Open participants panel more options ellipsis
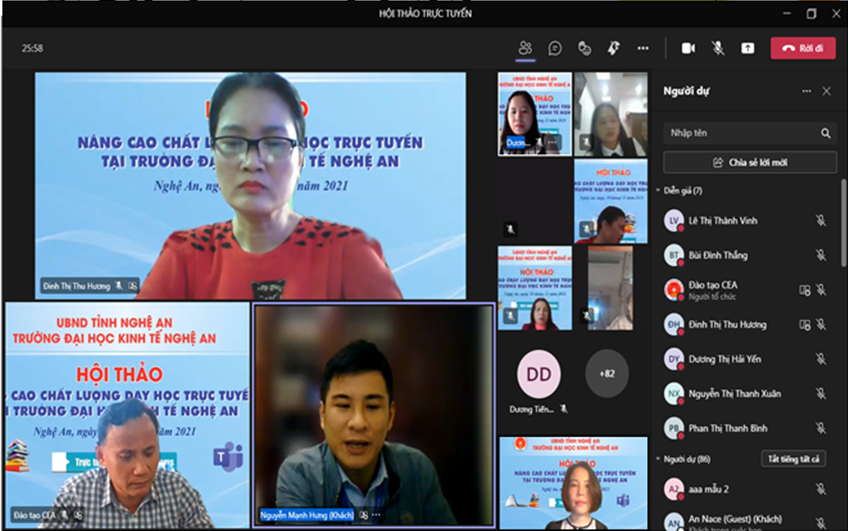The image size is (848, 531). pos(806,91)
